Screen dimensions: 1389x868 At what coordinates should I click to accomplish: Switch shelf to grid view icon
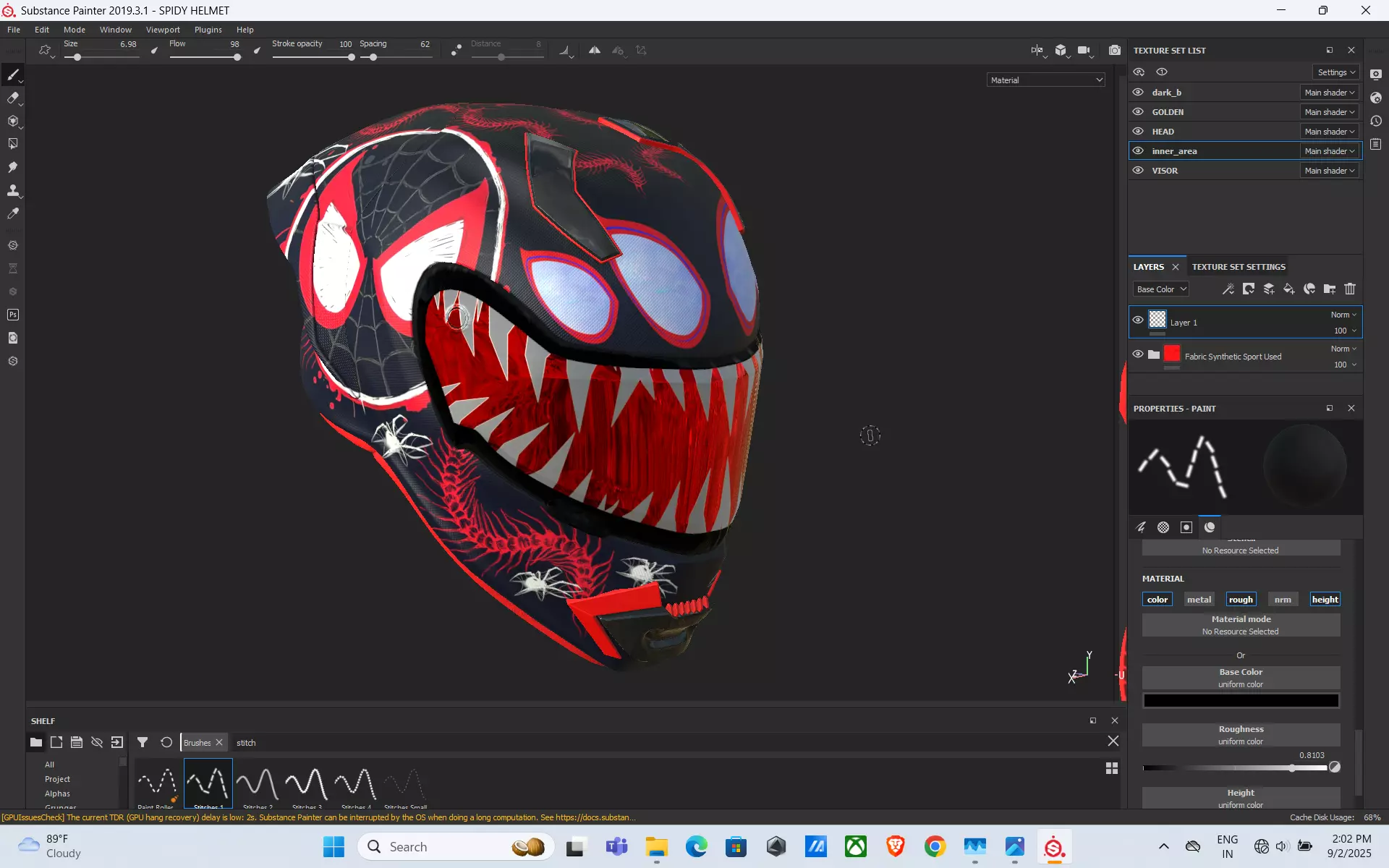coord(1112,768)
